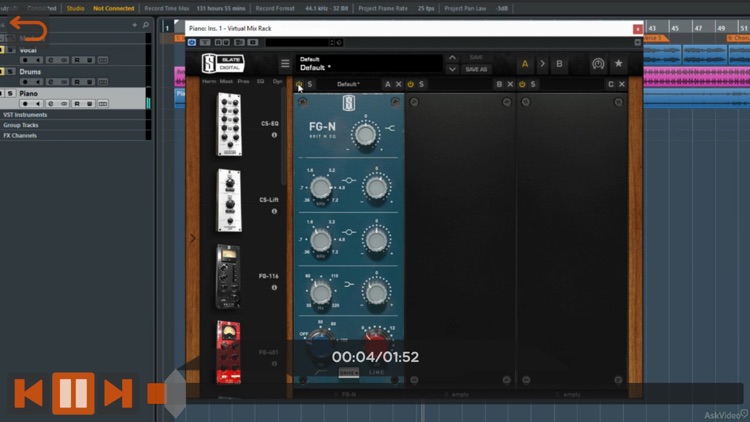The image size is (750, 422).
Task: Solo rack slot B
Action: pyautogui.click(x=421, y=84)
